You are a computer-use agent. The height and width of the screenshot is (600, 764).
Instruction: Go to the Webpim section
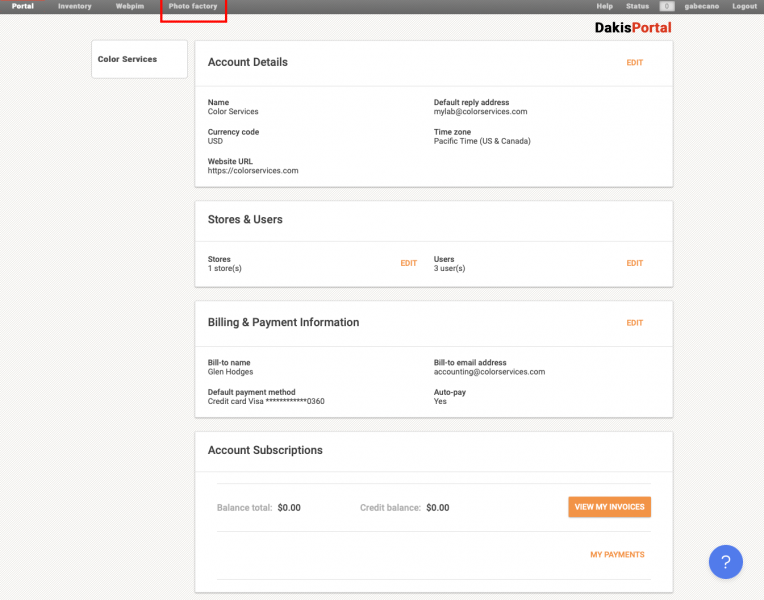130,7
